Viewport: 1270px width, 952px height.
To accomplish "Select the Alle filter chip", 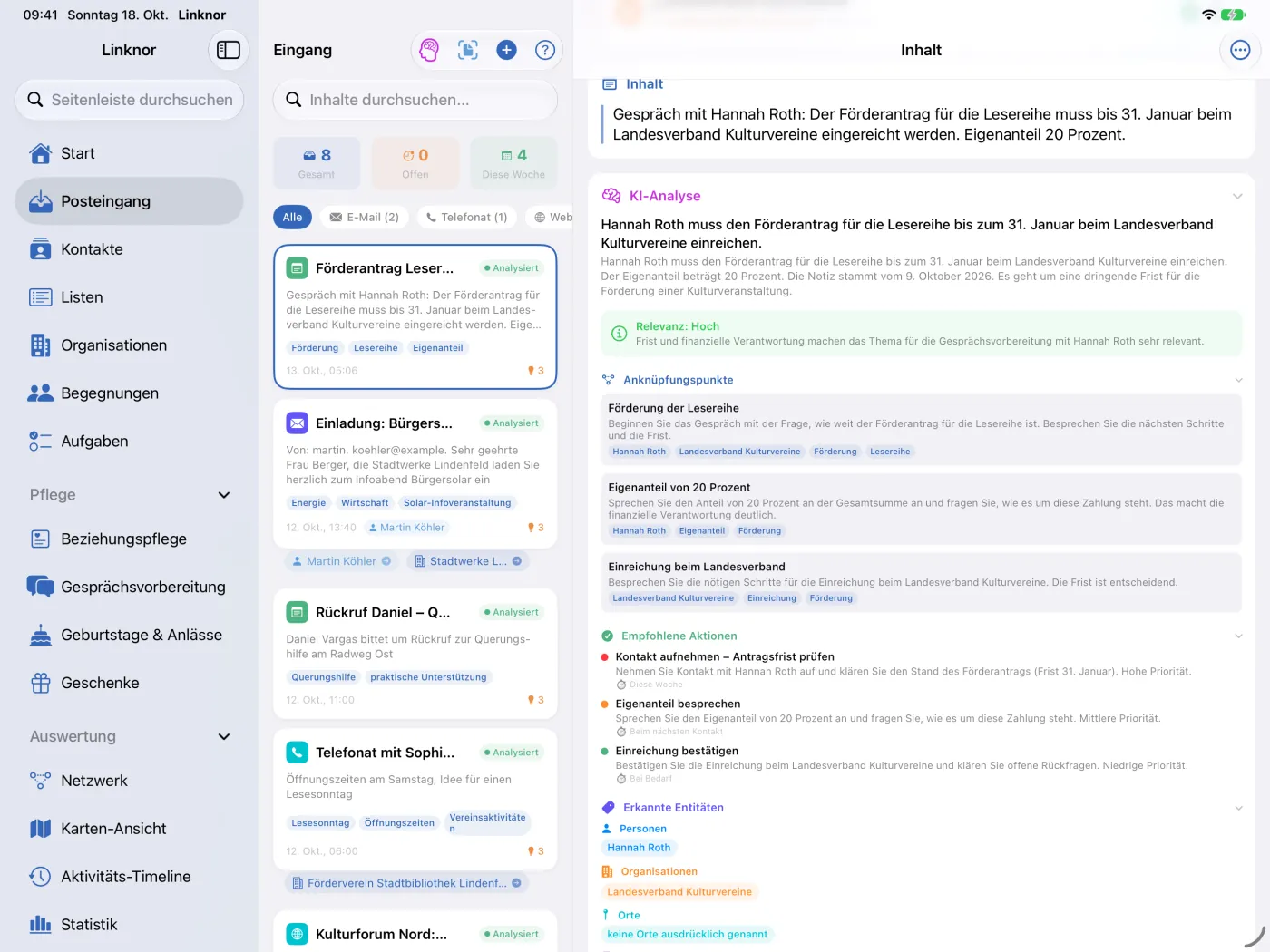I will 292,217.
